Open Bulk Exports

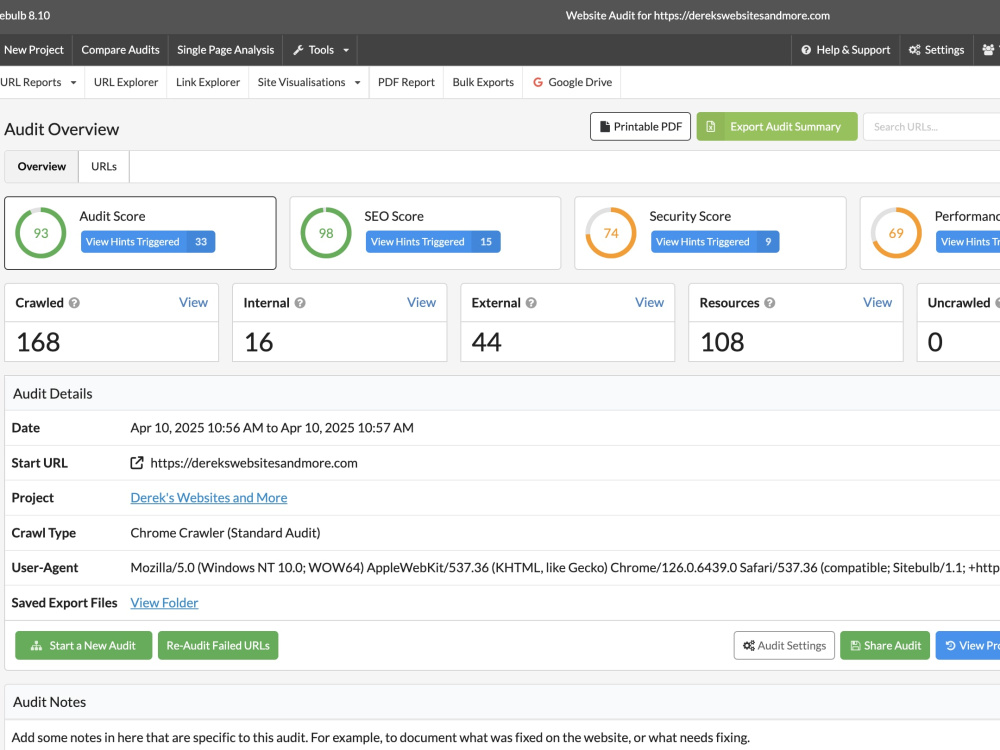coord(483,82)
